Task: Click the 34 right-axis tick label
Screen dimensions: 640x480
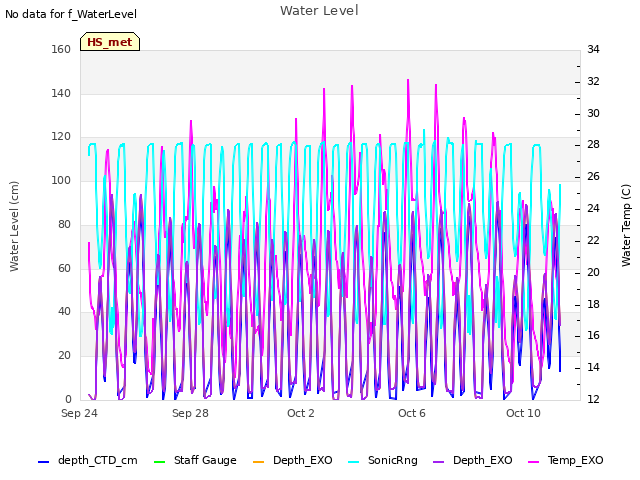Action: [x=593, y=49]
